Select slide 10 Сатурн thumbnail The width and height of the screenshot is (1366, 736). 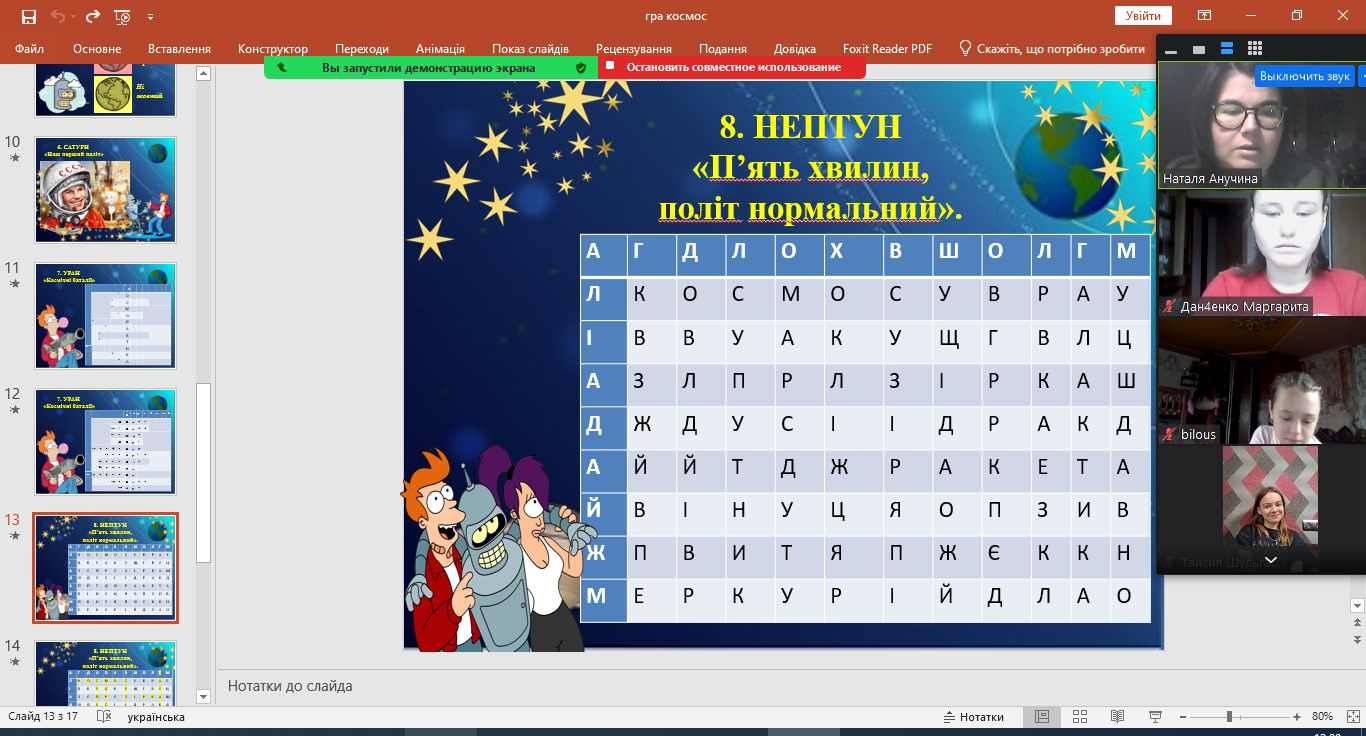click(x=105, y=190)
